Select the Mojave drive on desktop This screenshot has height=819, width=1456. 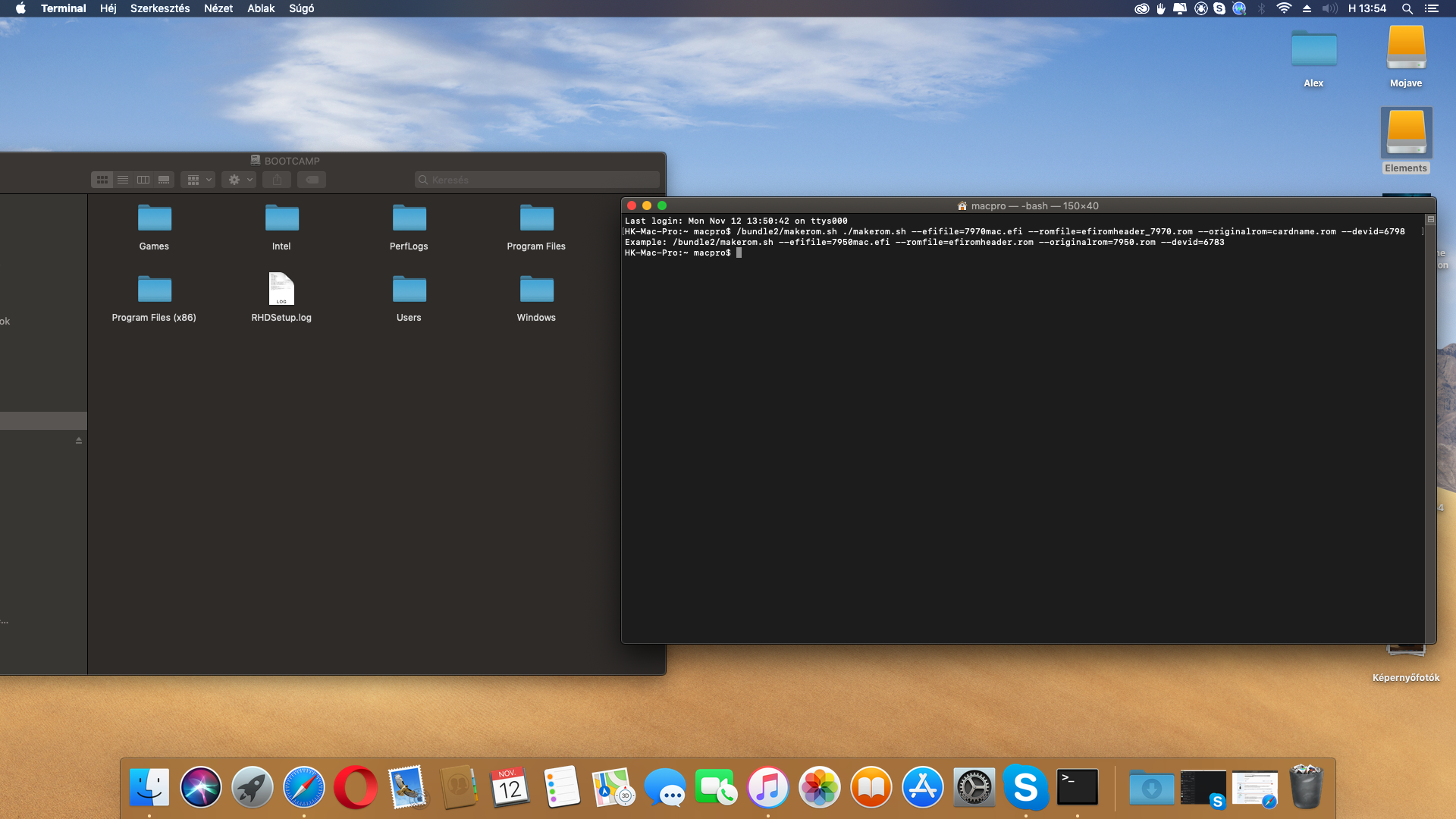point(1406,48)
